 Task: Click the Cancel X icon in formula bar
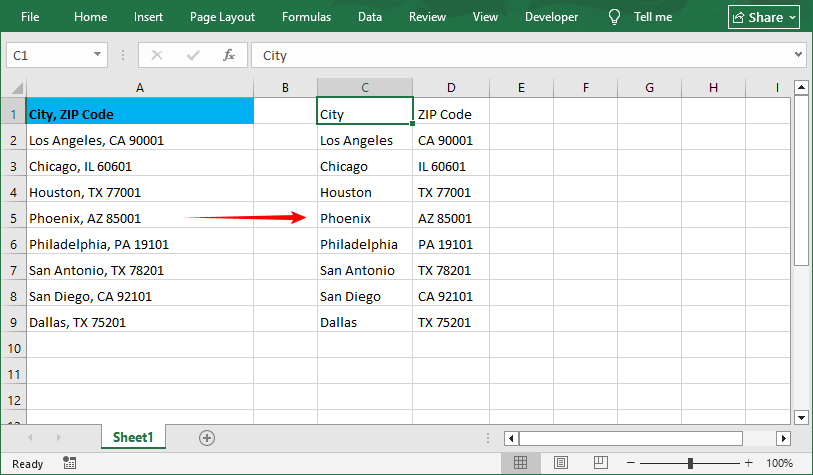(157, 55)
